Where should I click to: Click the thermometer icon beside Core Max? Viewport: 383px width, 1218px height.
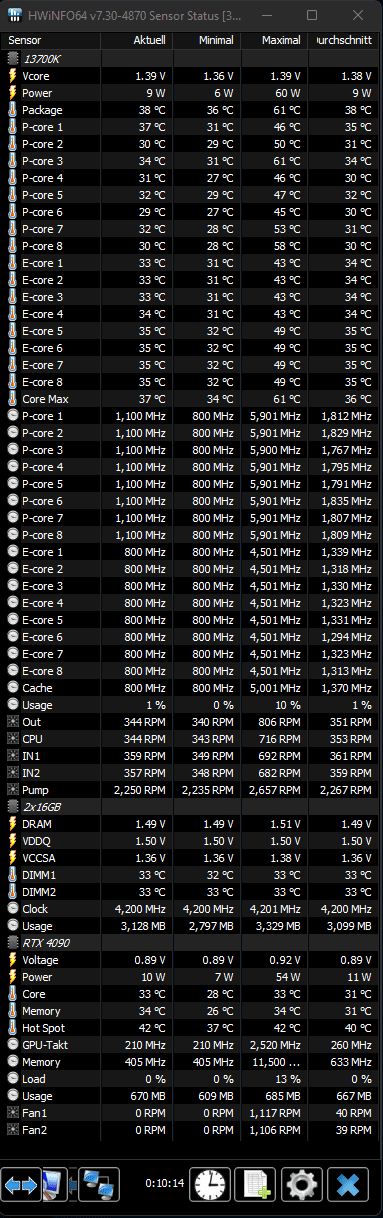12,399
